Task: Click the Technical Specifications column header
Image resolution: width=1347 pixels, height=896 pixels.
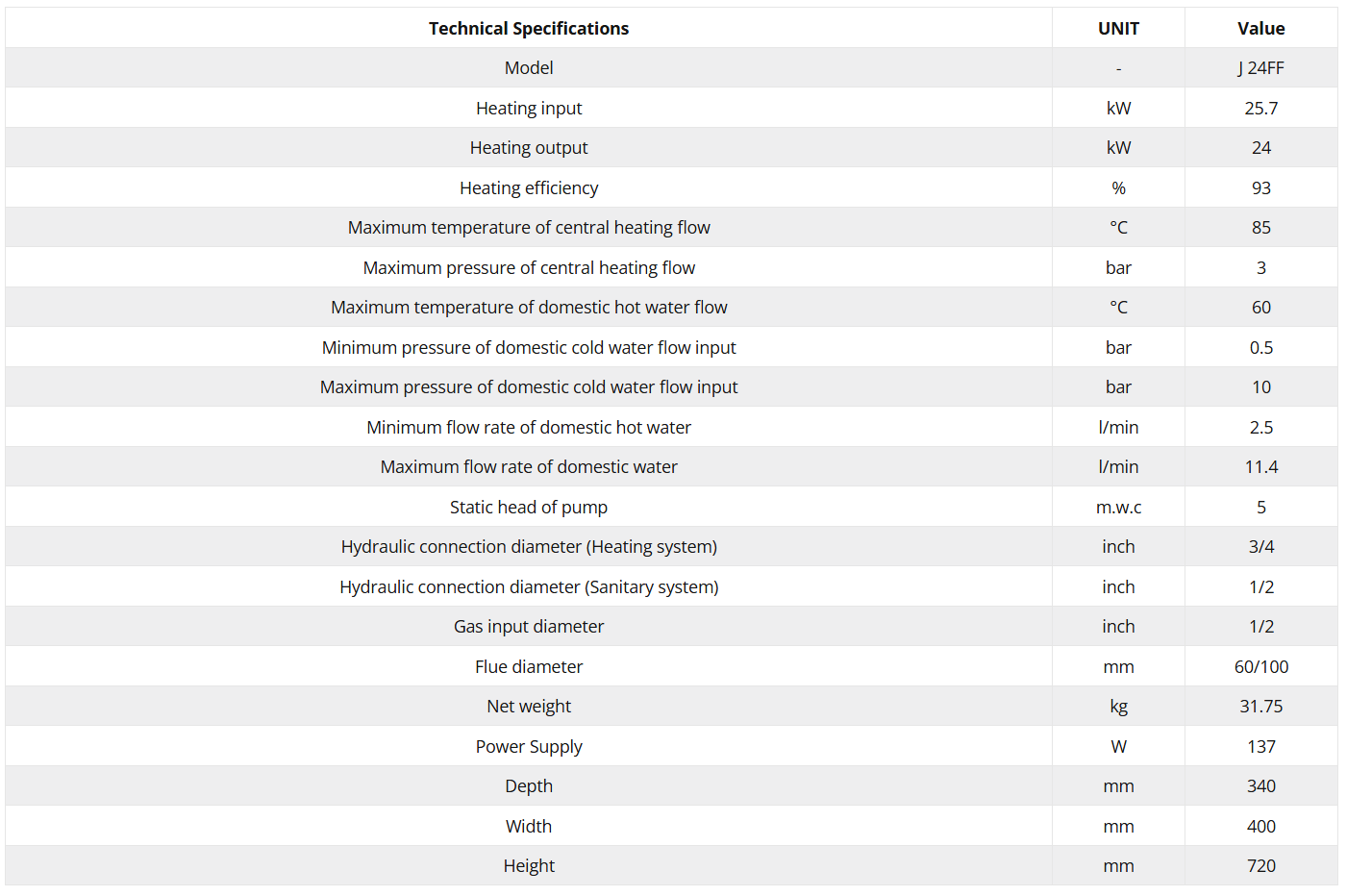Action: tap(529, 29)
